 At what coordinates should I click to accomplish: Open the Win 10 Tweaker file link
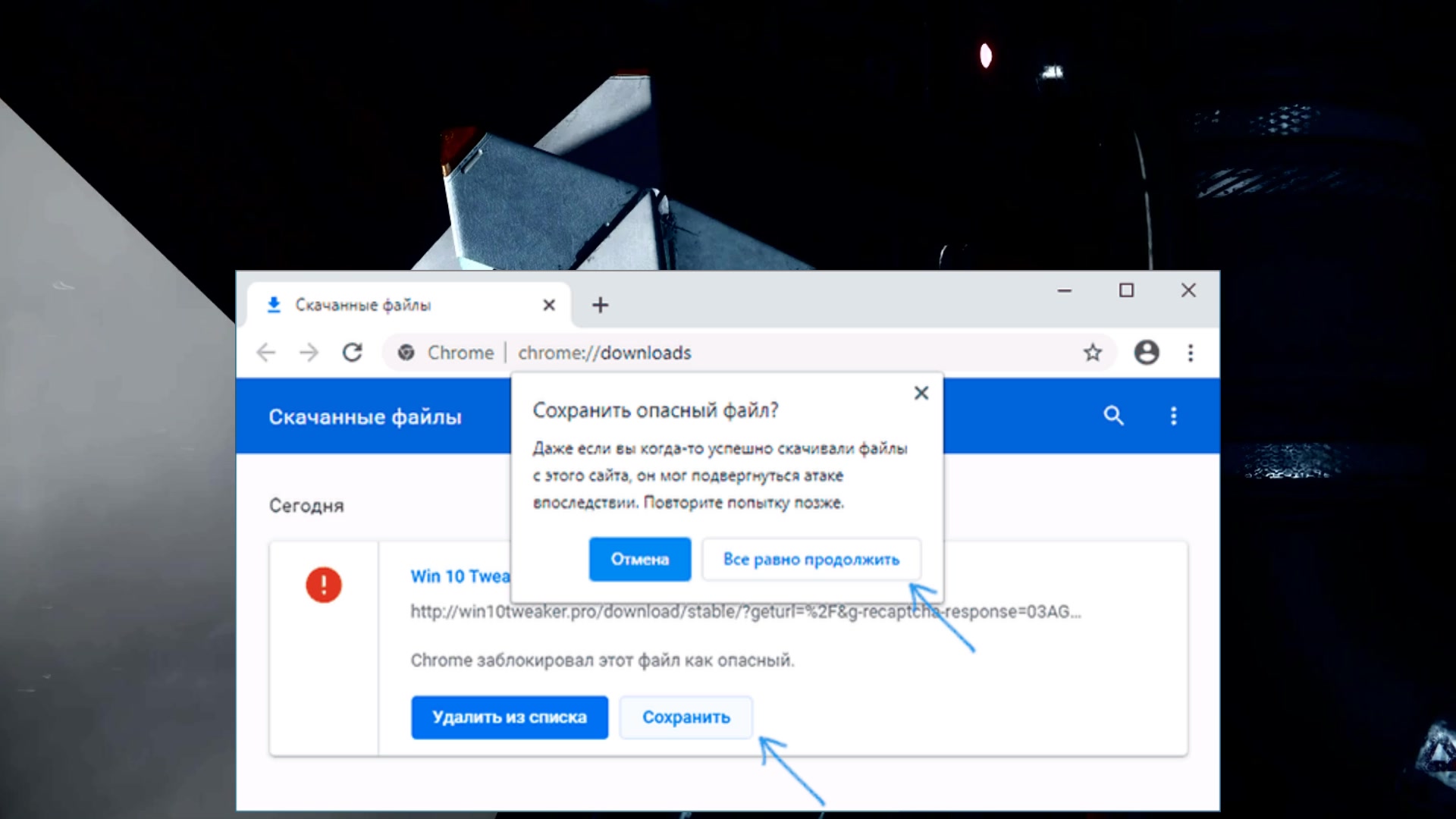click(460, 576)
